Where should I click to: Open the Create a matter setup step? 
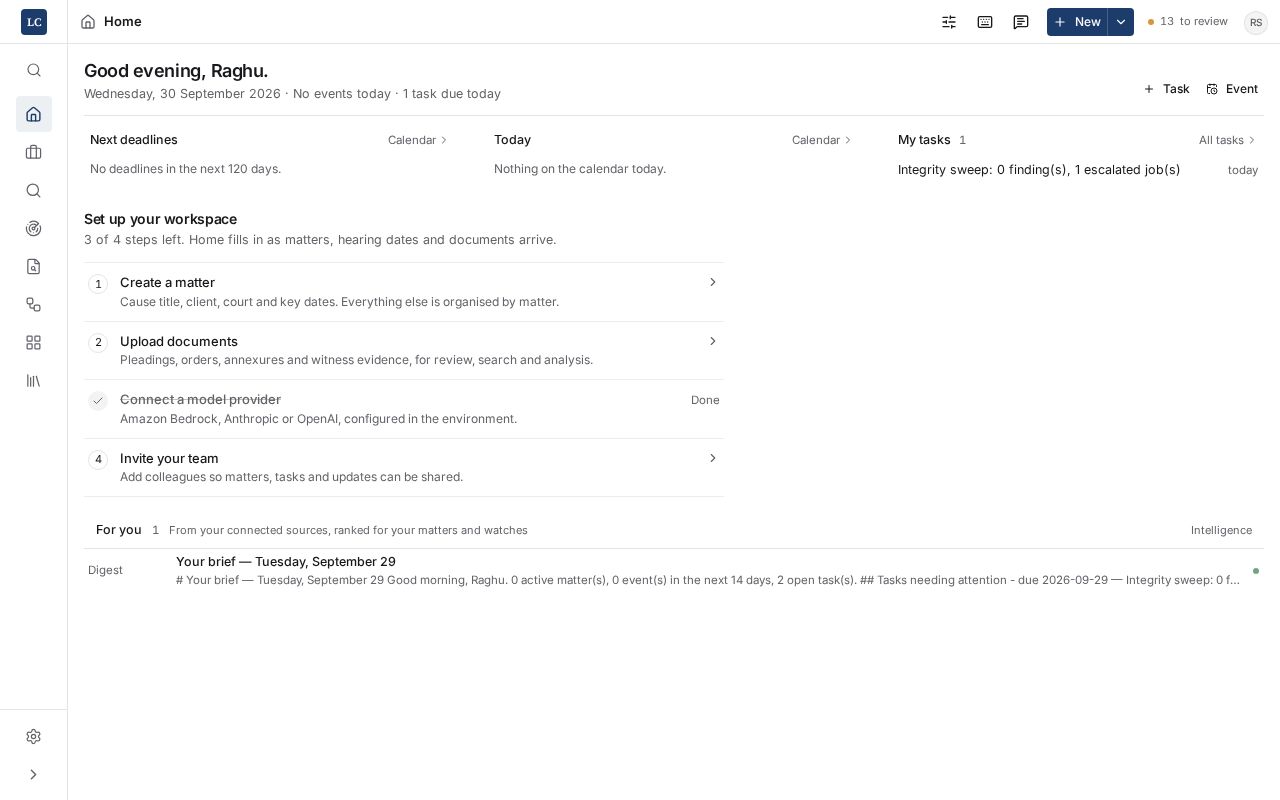click(404, 292)
